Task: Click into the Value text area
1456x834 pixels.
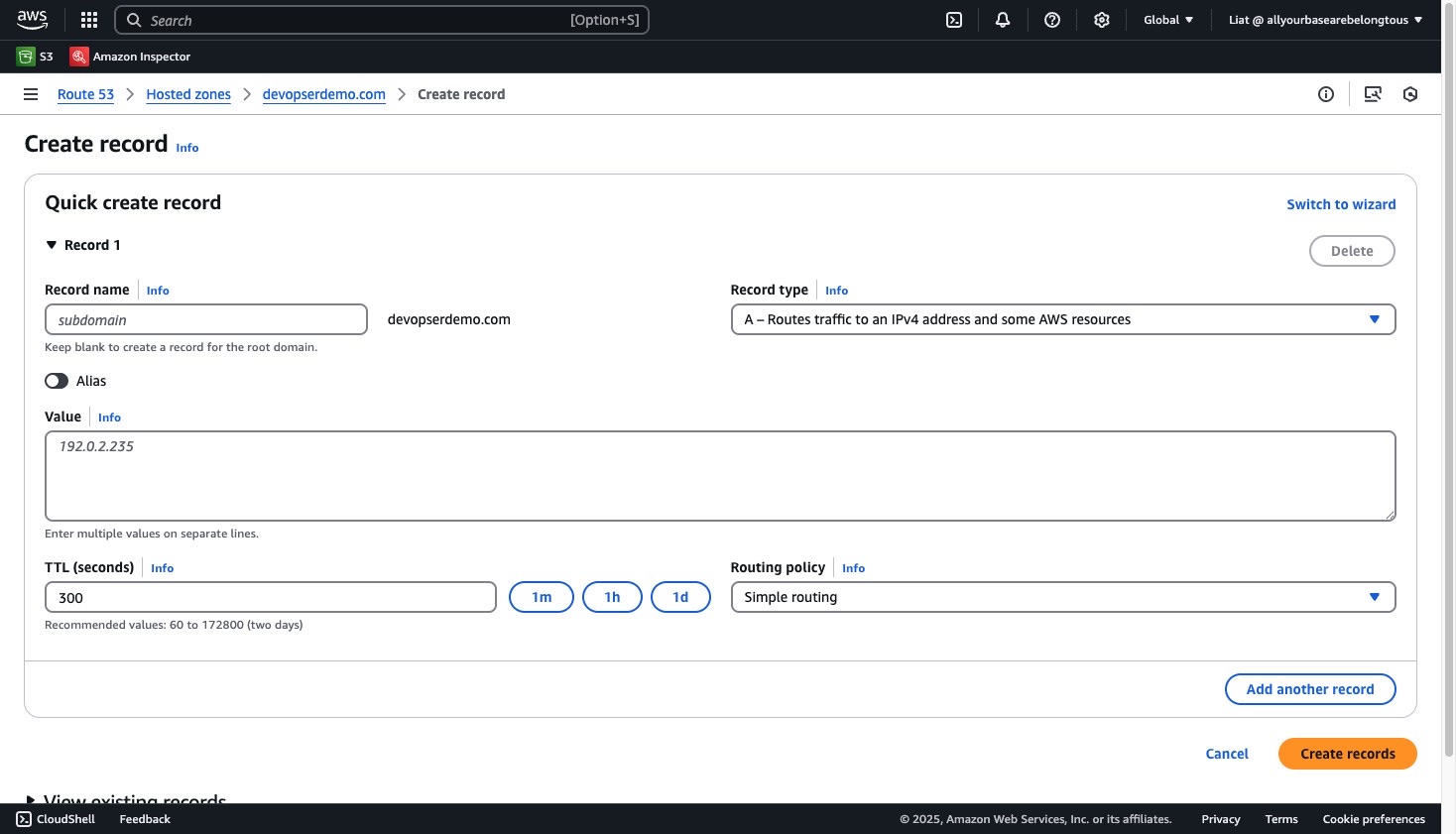Action: [x=720, y=476]
